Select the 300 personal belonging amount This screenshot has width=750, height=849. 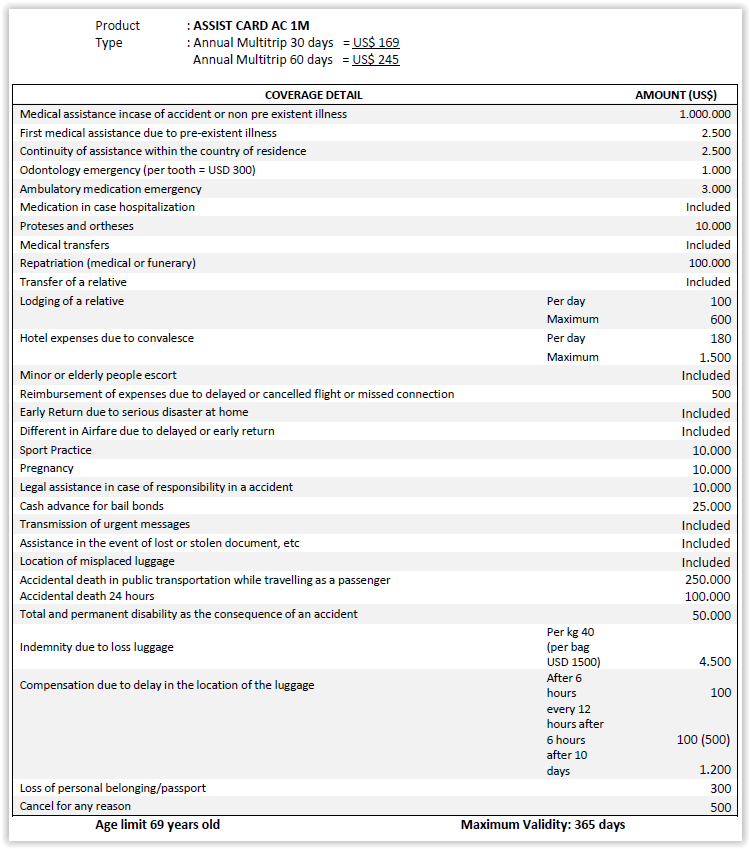(x=721, y=789)
